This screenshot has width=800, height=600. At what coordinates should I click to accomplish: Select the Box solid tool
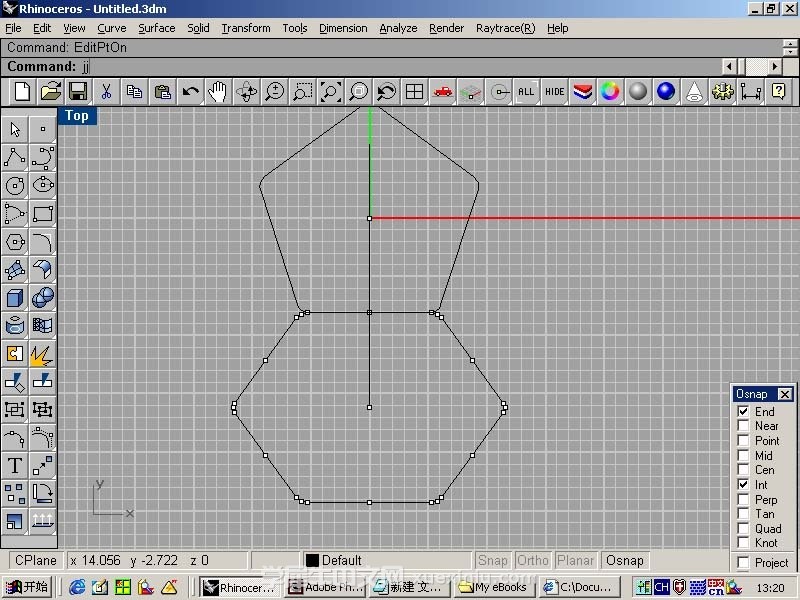pyautogui.click(x=15, y=297)
